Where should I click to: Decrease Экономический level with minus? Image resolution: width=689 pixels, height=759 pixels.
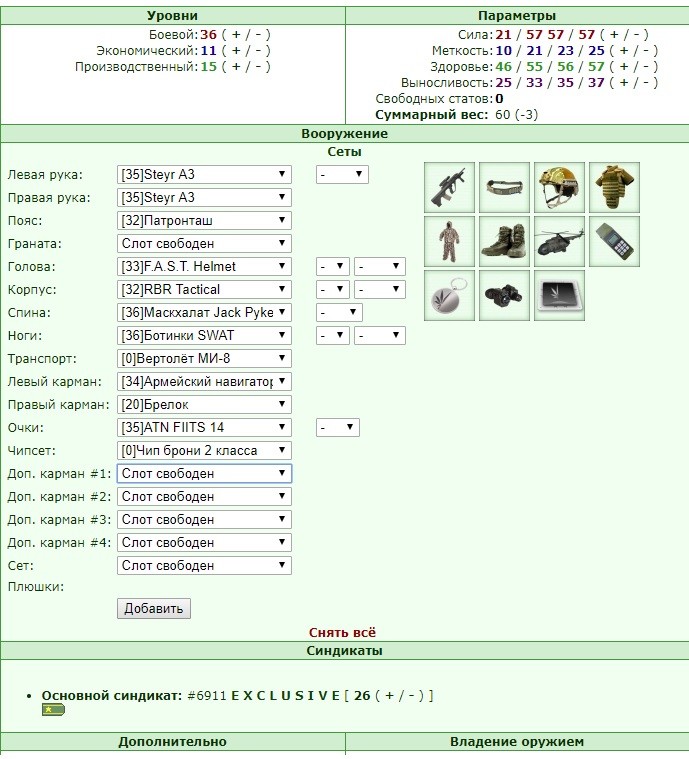click(x=258, y=51)
